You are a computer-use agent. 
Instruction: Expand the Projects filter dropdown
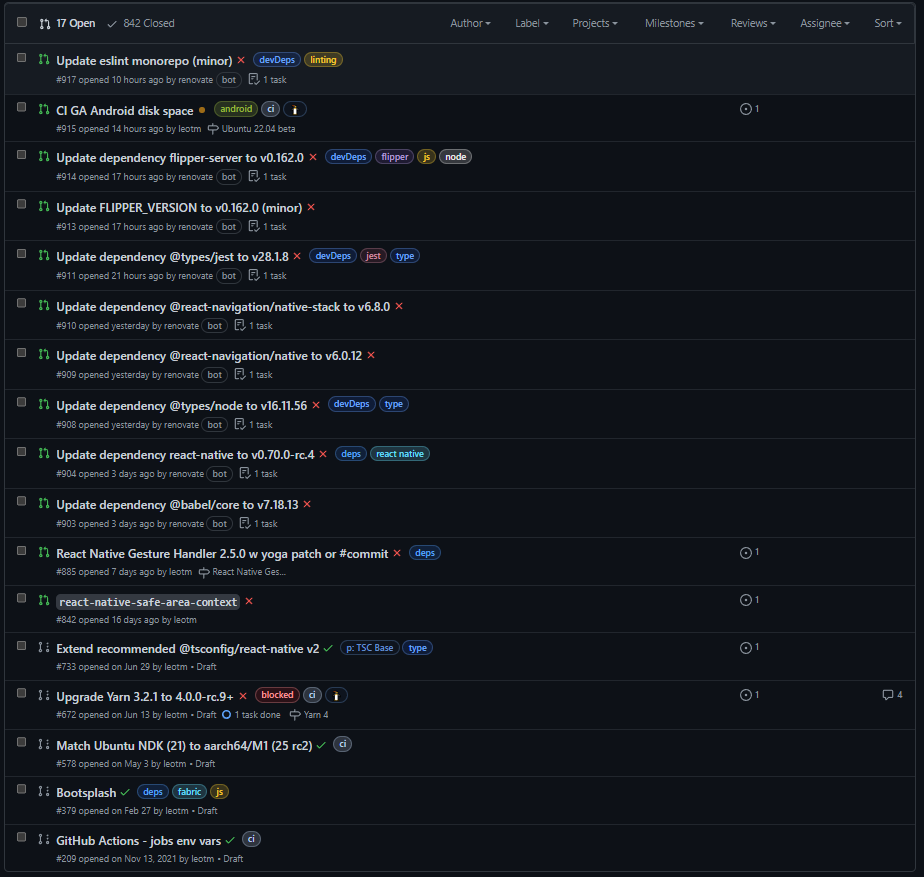click(x=595, y=23)
